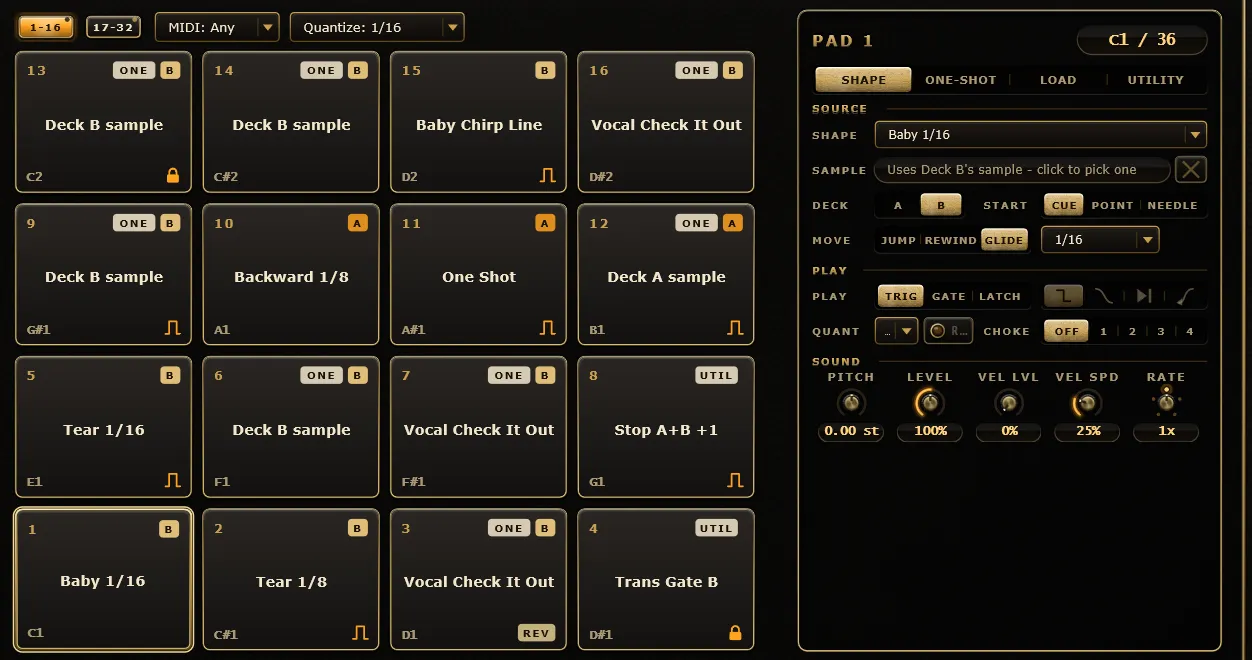Click the envelope icon on pad 9

[173, 328]
